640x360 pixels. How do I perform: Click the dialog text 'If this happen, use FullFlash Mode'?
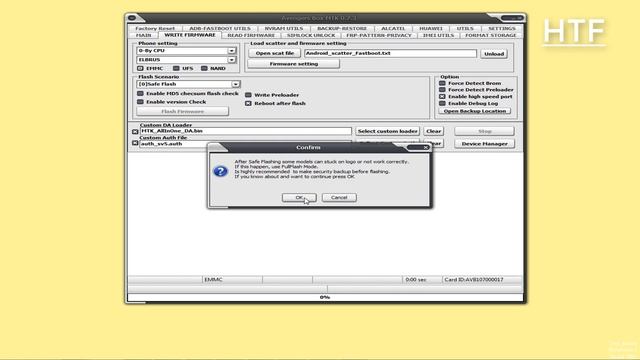click(x=276, y=167)
